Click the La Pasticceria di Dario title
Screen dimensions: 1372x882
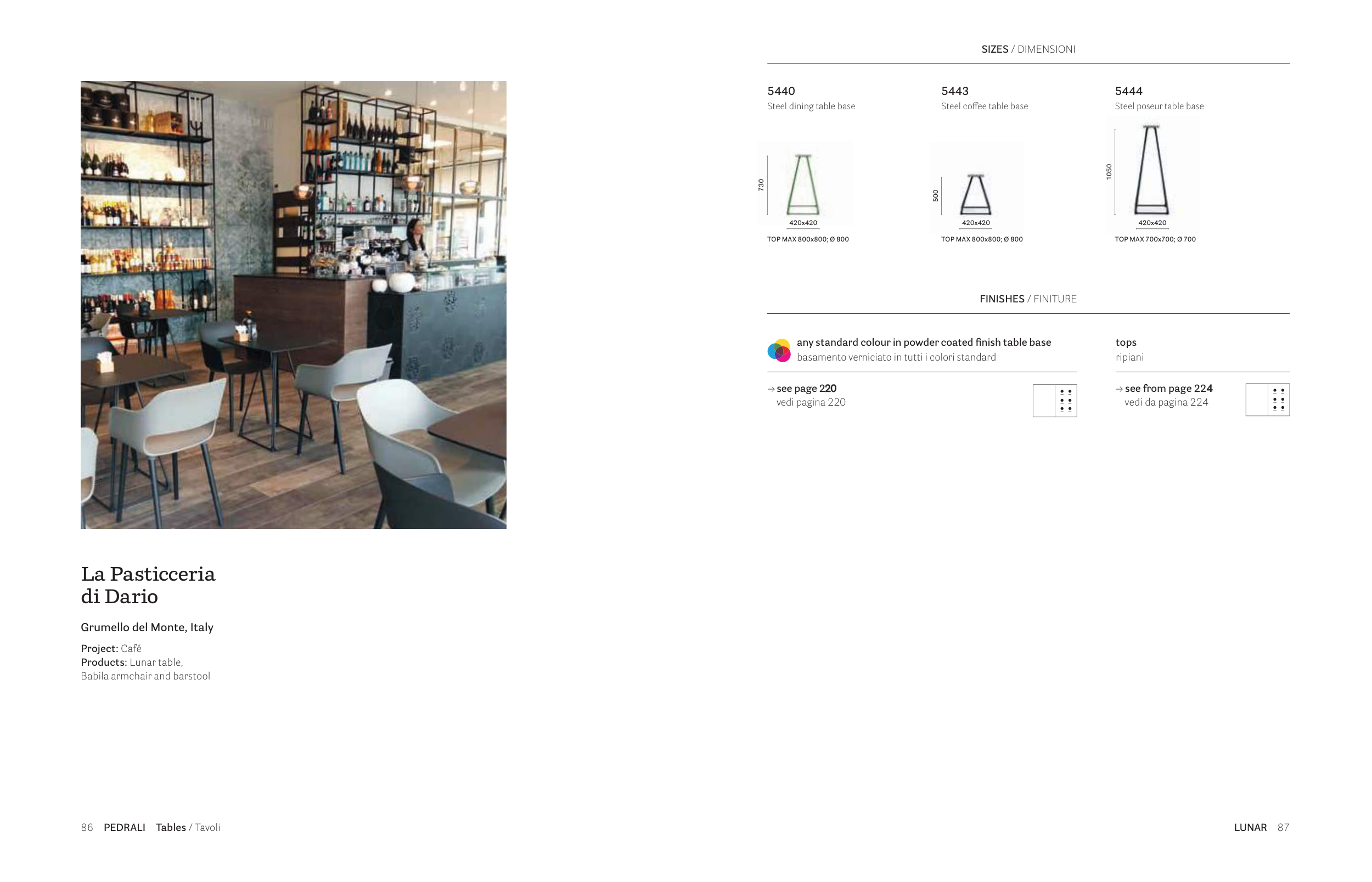click(148, 585)
